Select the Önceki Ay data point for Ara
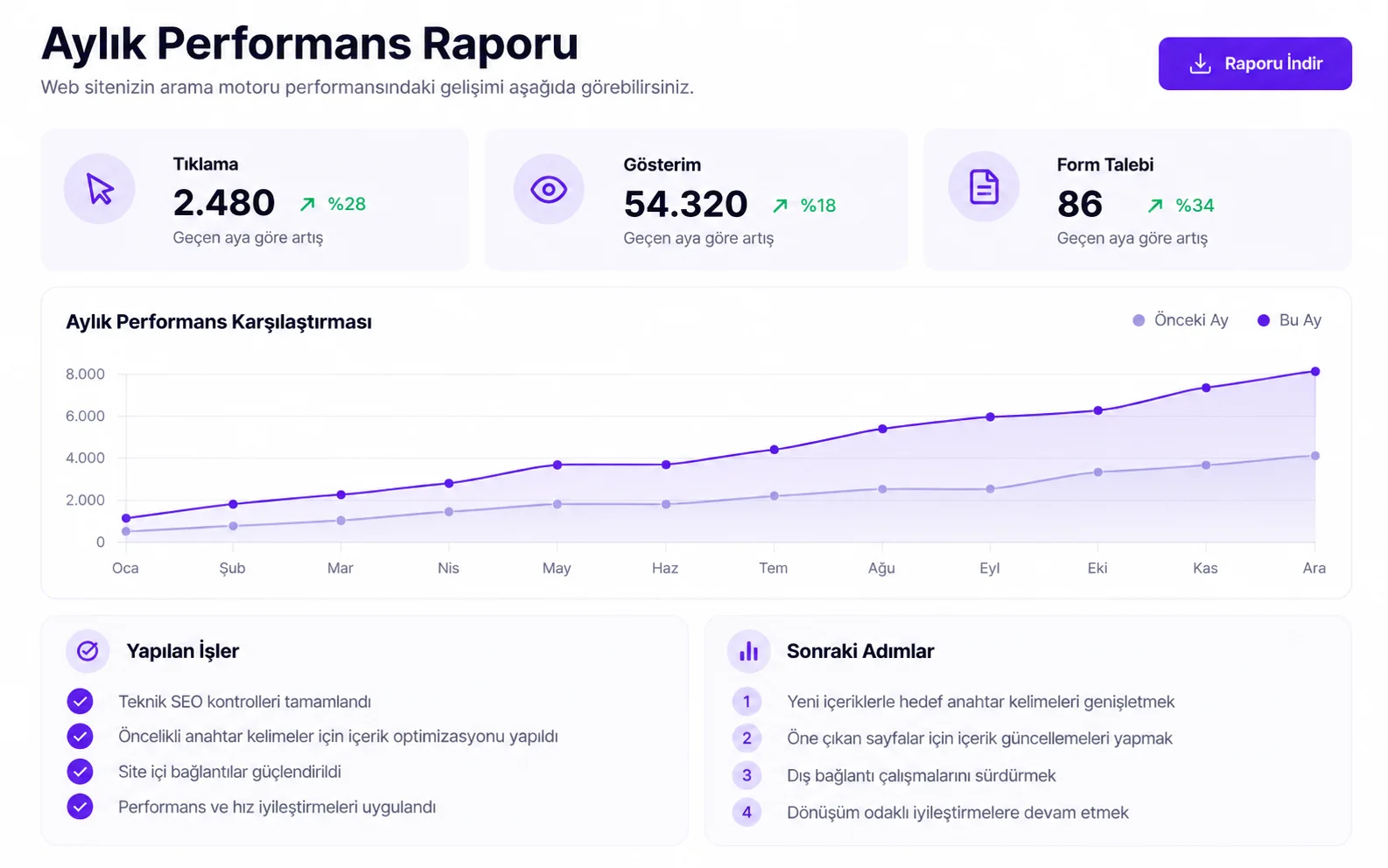Screen dimensions: 1388x868 tap(1314, 456)
